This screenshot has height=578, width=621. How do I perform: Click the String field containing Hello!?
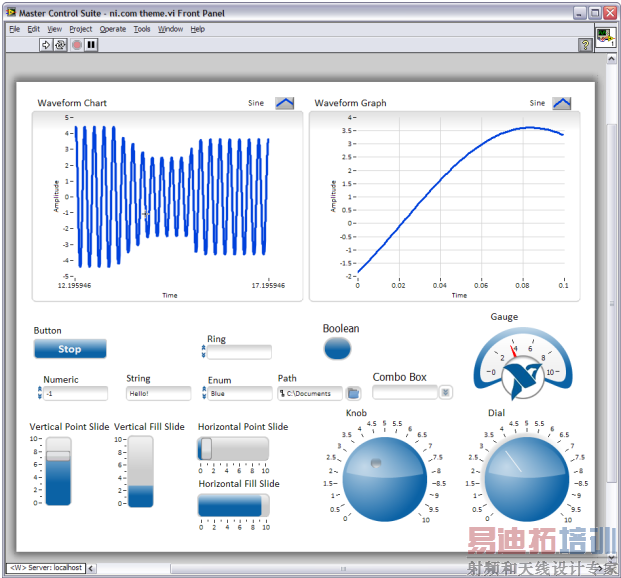(158, 393)
